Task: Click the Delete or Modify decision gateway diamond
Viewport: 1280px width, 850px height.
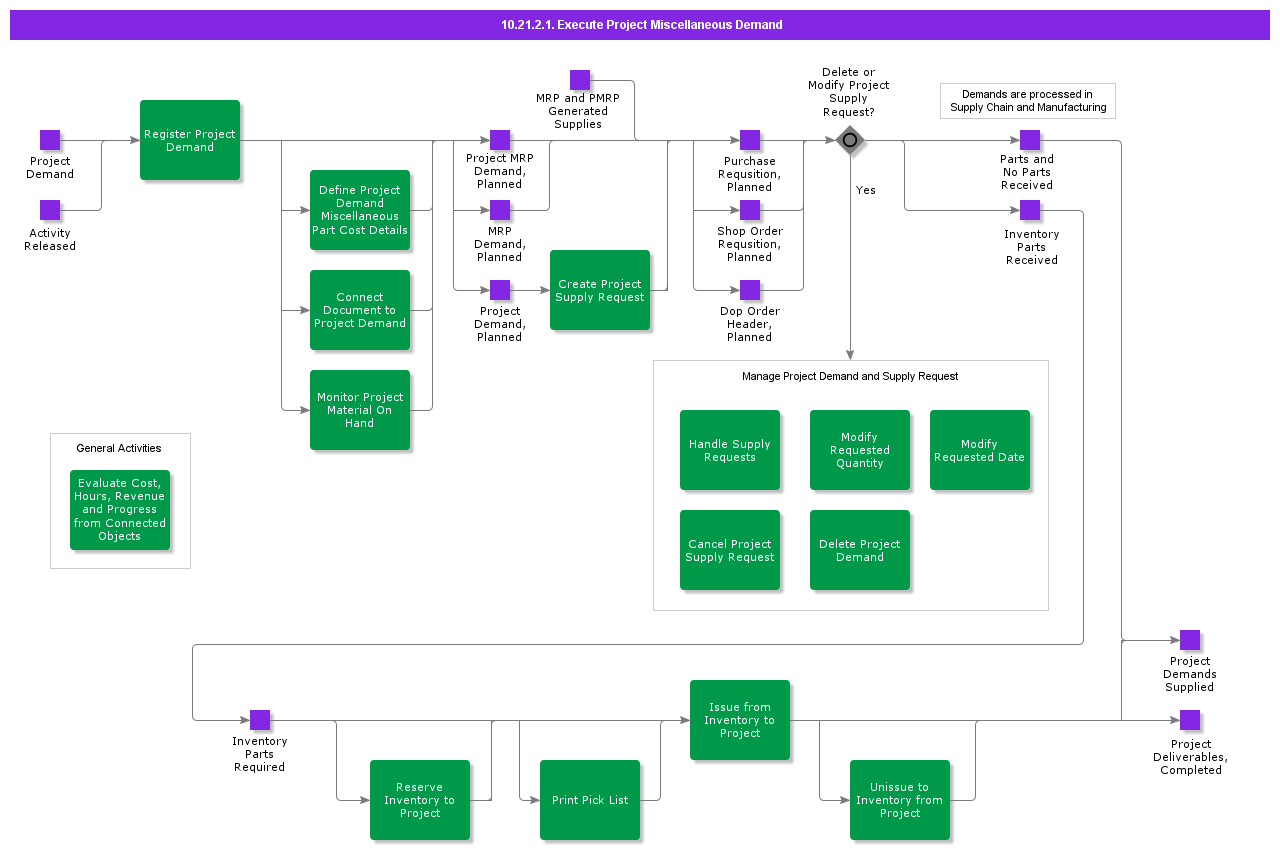Action: pyautogui.click(x=850, y=140)
